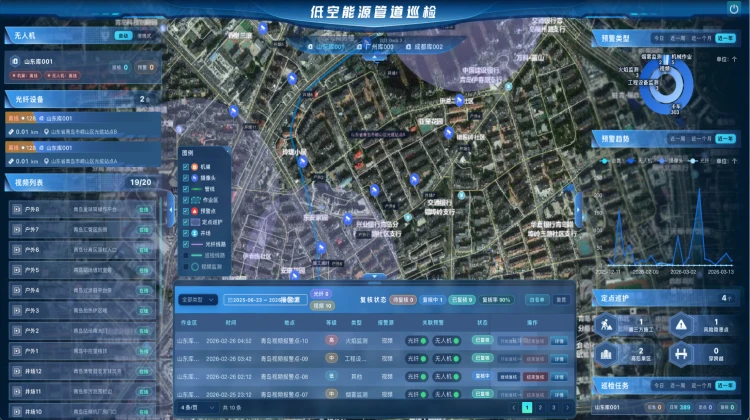Click the 白名单 button
The image size is (750, 420).
click(x=537, y=300)
